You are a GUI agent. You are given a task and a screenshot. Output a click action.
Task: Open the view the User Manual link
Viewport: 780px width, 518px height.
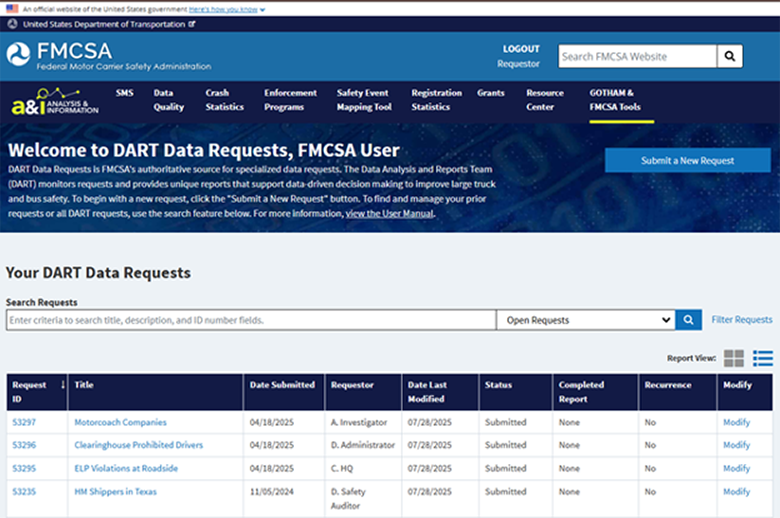pyautogui.click(x=390, y=213)
